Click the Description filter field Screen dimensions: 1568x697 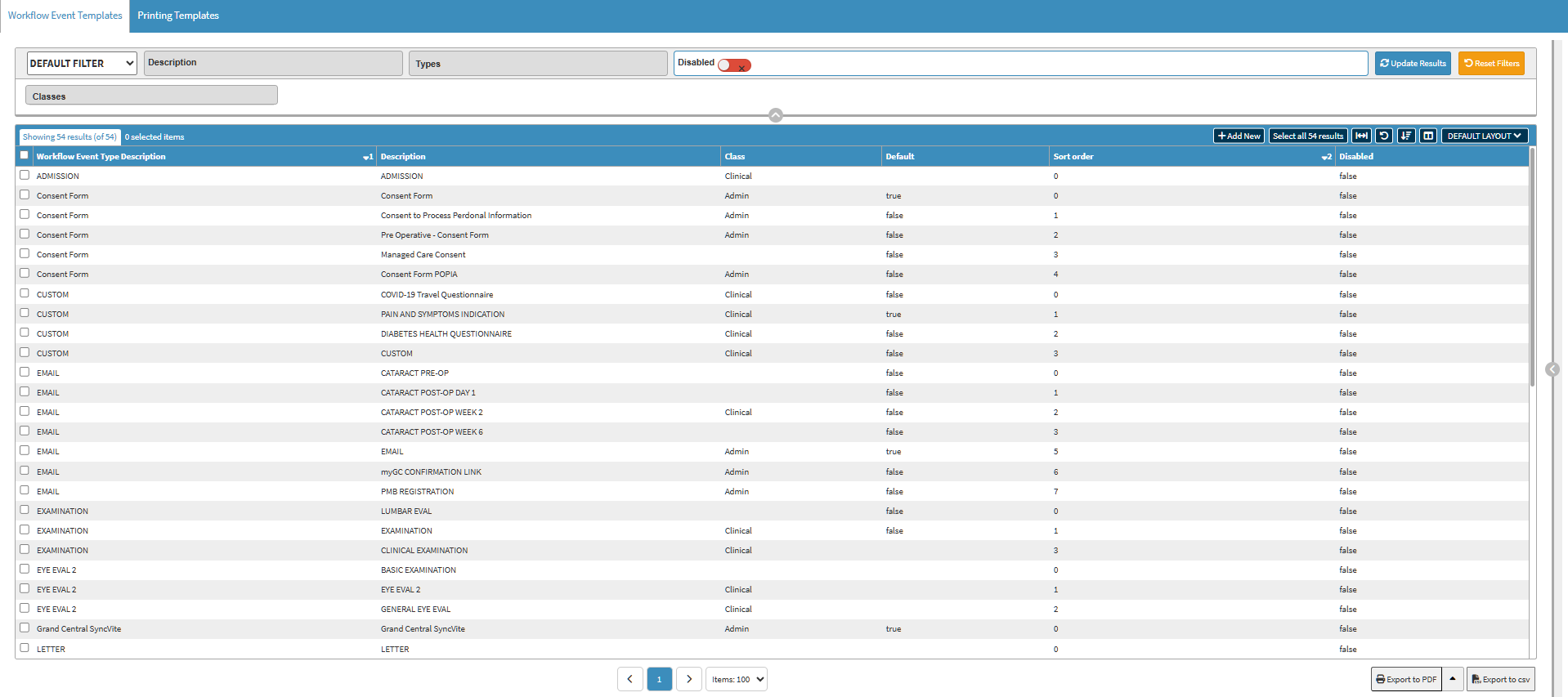click(x=273, y=63)
